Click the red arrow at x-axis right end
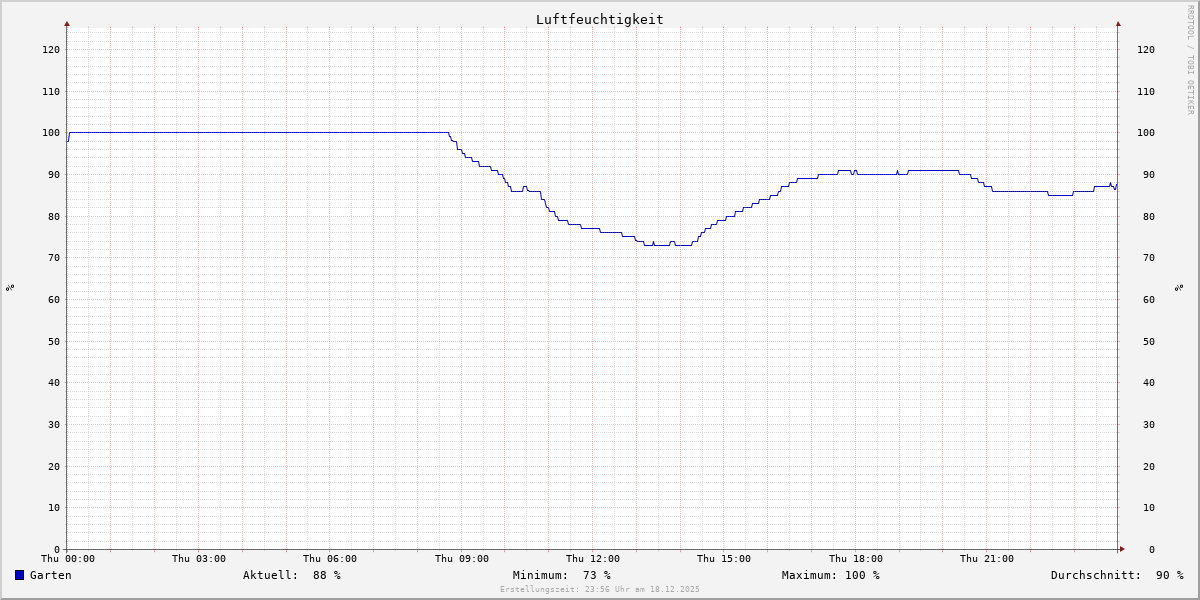Image resolution: width=1200 pixels, height=600 pixels. point(1122,549)
